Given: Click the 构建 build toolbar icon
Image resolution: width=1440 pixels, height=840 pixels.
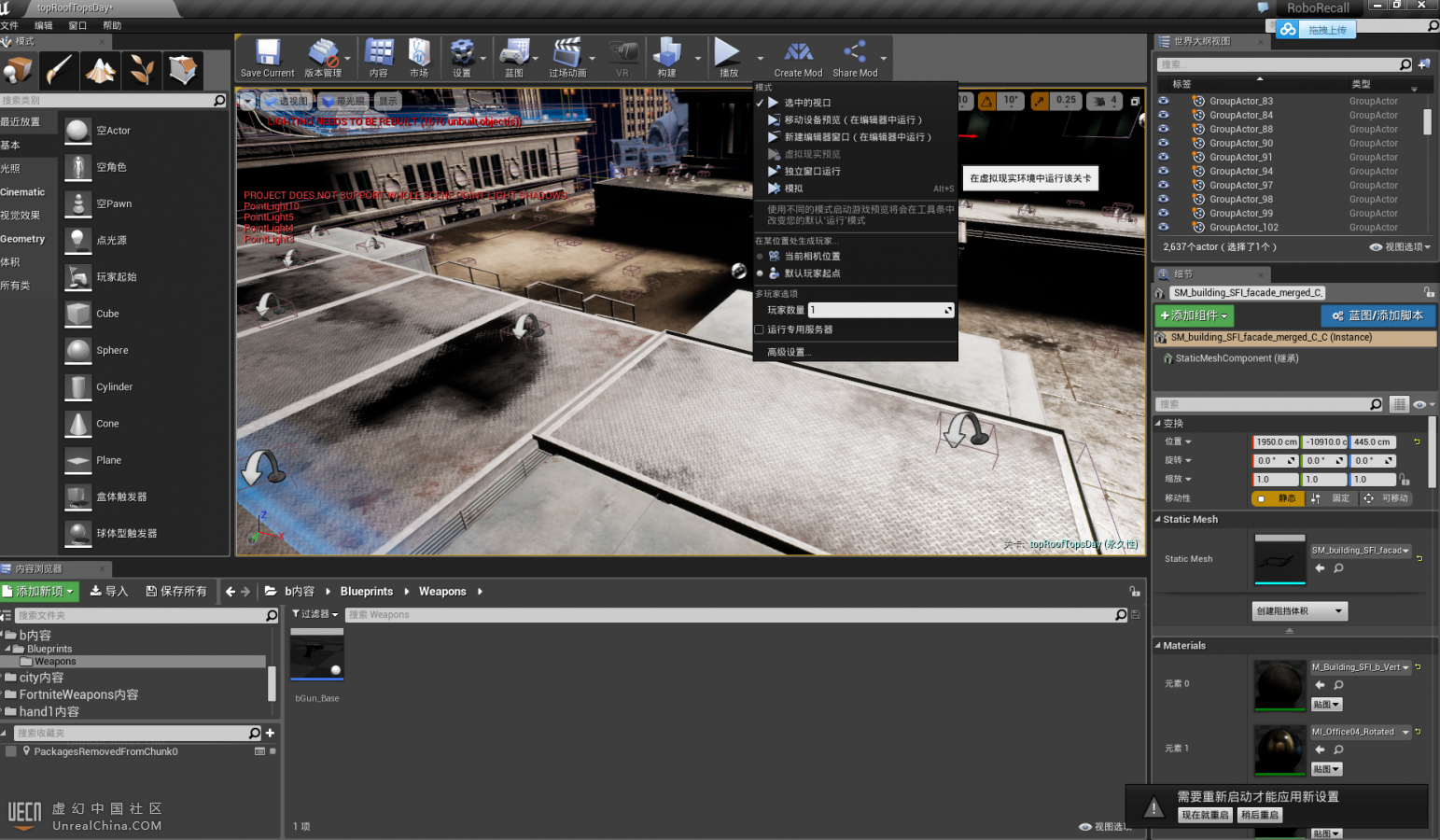Looking at the screenshot, I should [666, 58].
